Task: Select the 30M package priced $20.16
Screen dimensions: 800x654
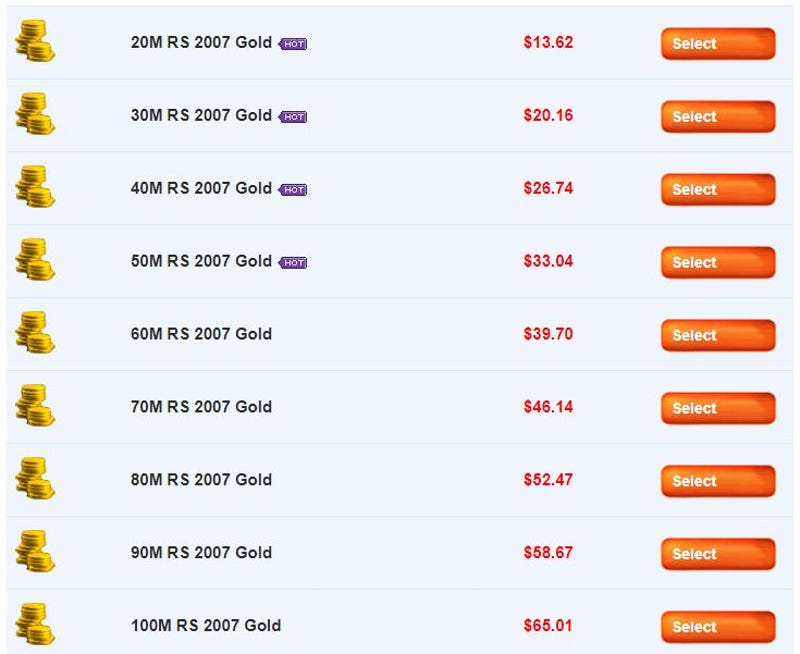Action: pyautogui.click(x=718, y=117)
